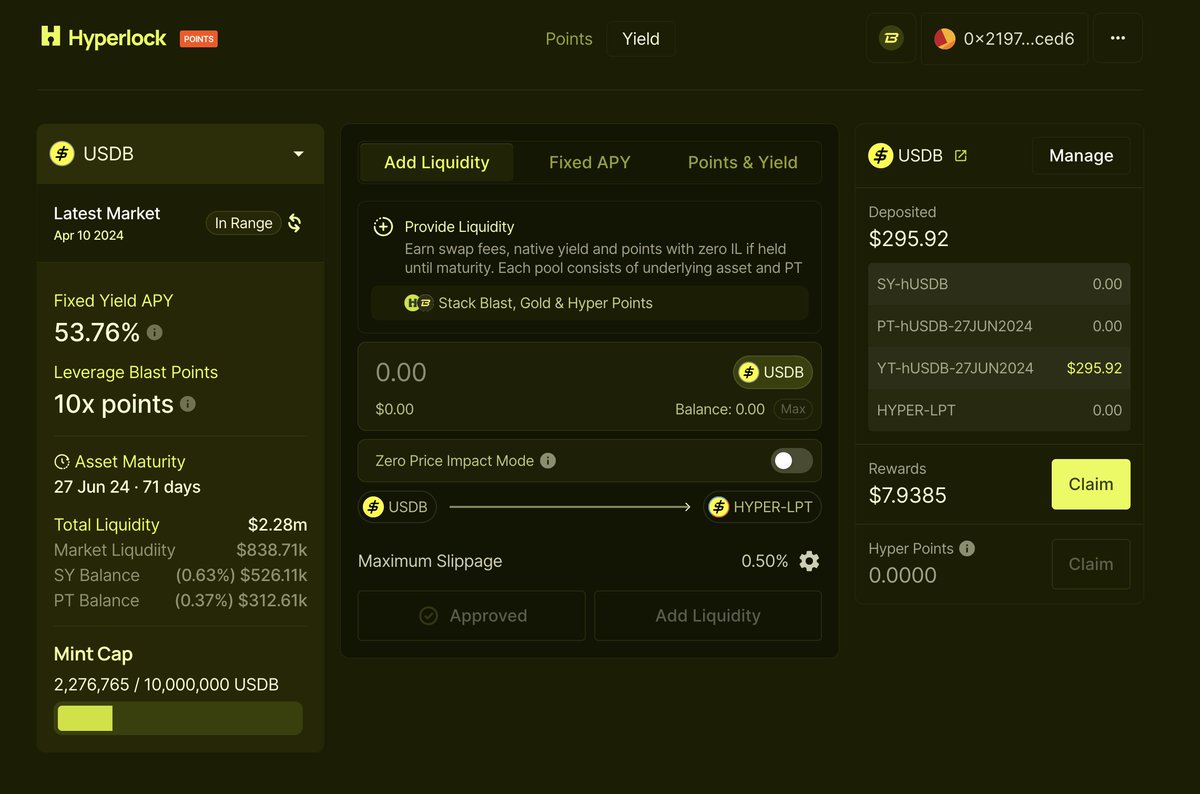The image size is (1200, 794).
Task: Toggle Zero Price Impact Mode switch
Action: tap(791, 461)
